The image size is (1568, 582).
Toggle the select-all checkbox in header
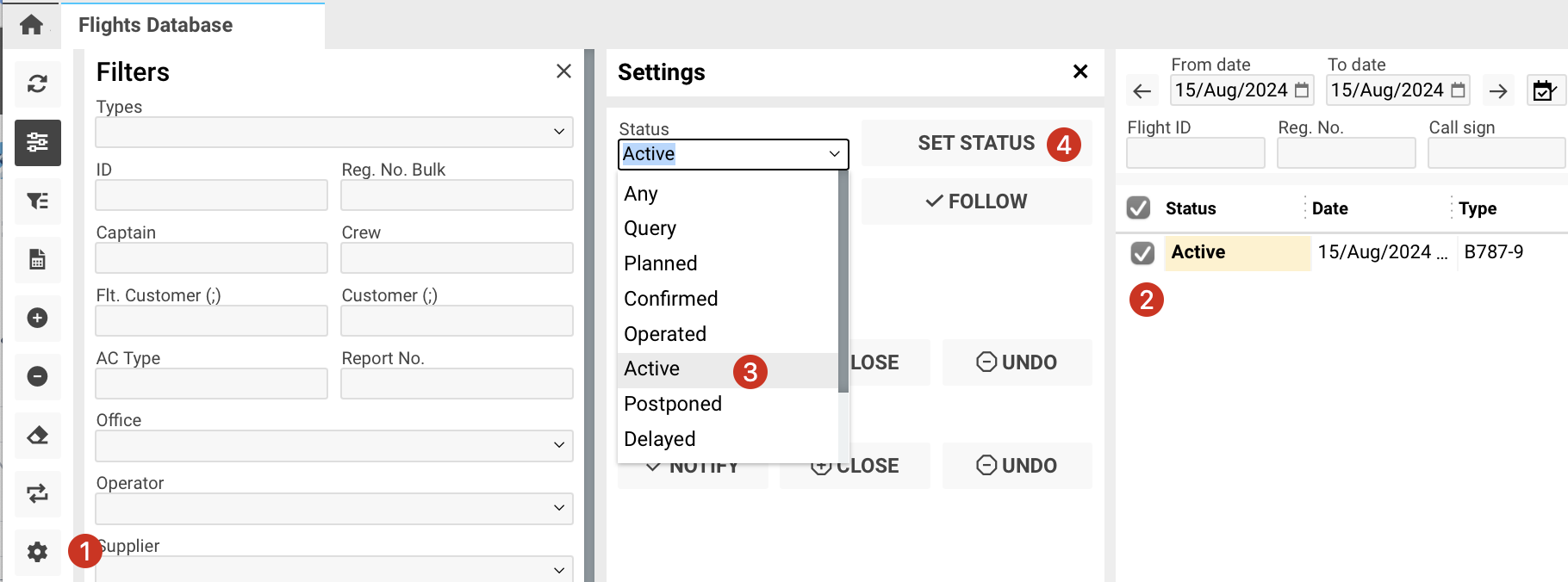(x=1138, y=207)
